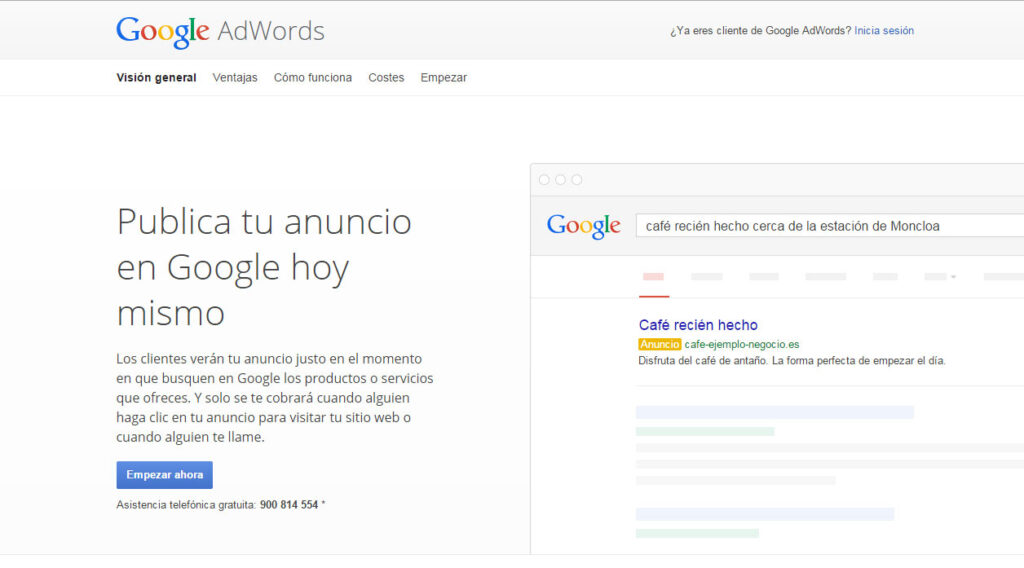This screenshot has height=568, width=1024.
Task: Click the headline Publica tu anuncio
Action: pos(264,267)
